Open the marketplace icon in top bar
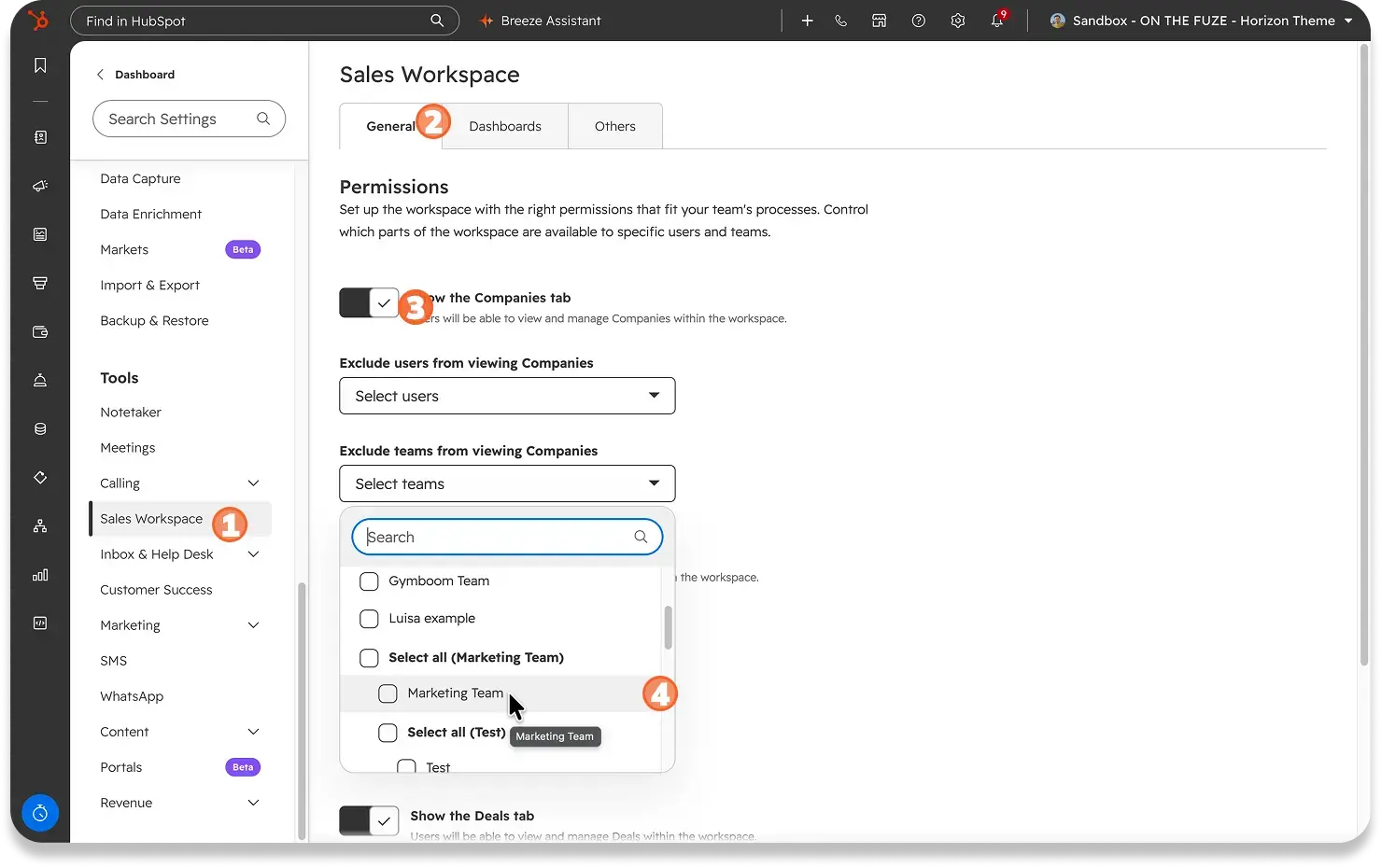This screenshot has height=868, width=1382. click(880, 21)
